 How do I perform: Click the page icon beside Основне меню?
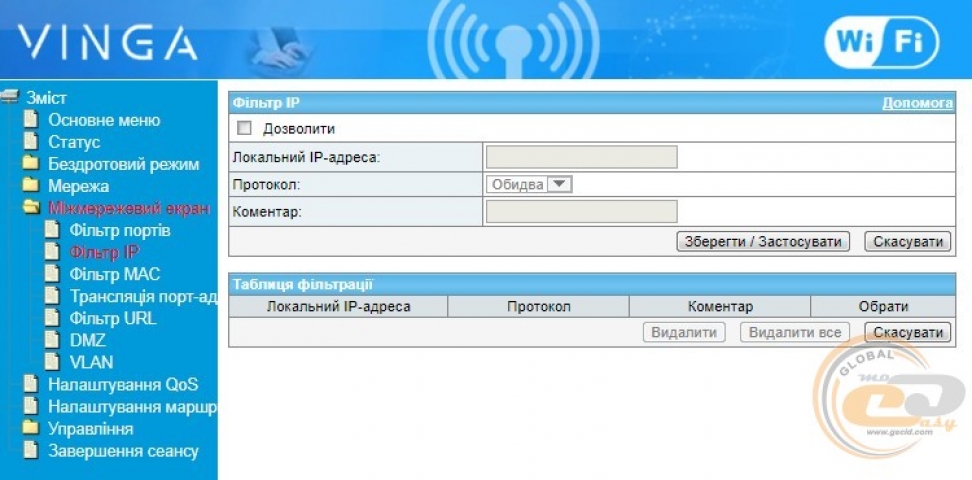tap(30, 119)
